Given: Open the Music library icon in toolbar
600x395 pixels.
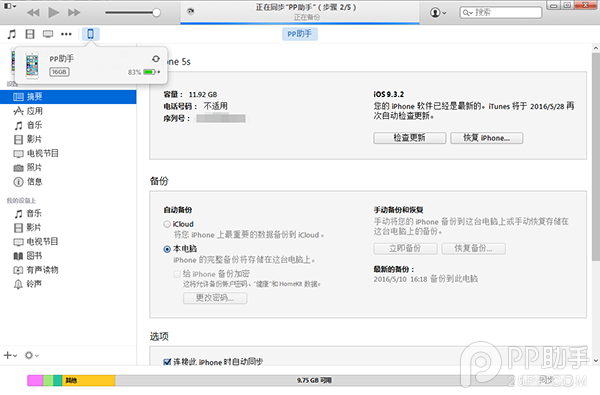Looking at the screenshot, I should point(12,34).
